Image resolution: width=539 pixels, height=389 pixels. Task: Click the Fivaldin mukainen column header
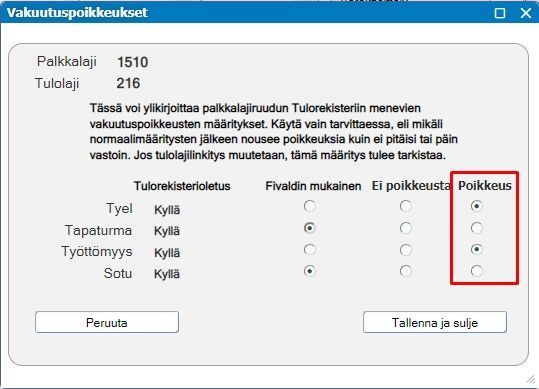[313, 186]
